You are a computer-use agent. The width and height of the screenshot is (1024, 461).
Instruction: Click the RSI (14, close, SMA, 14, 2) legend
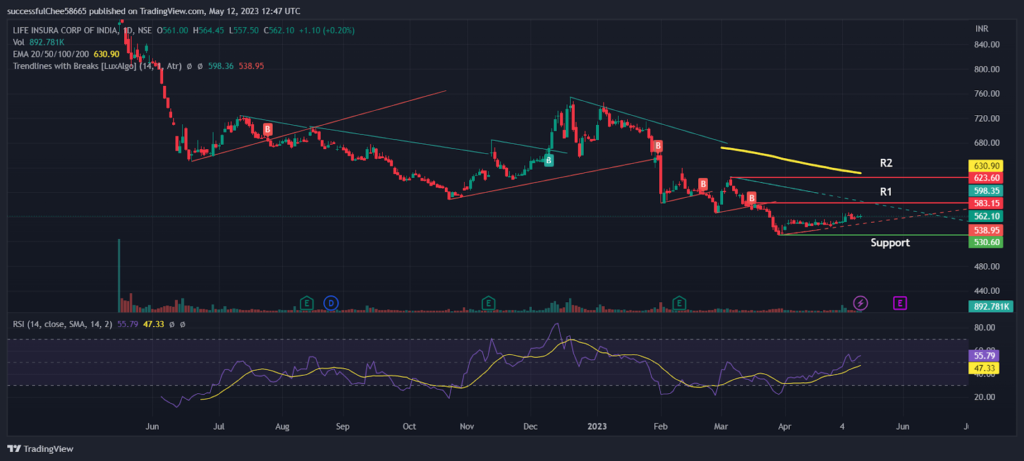point(63,323)
